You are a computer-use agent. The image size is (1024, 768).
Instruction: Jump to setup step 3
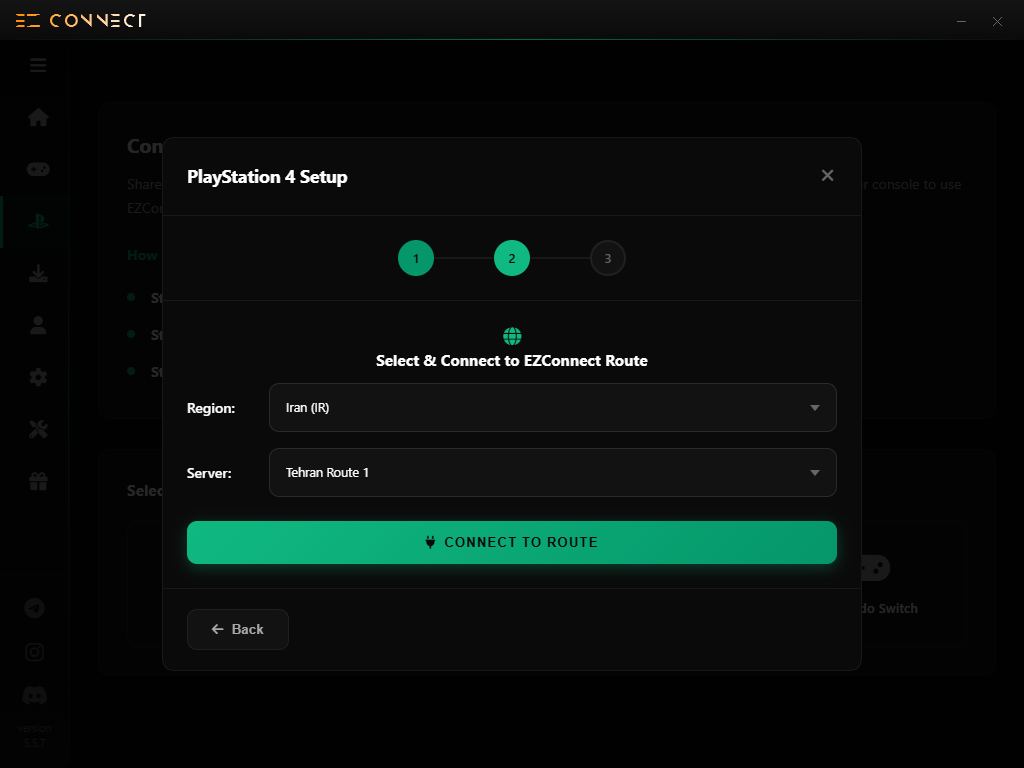click(x=608, y=258)
